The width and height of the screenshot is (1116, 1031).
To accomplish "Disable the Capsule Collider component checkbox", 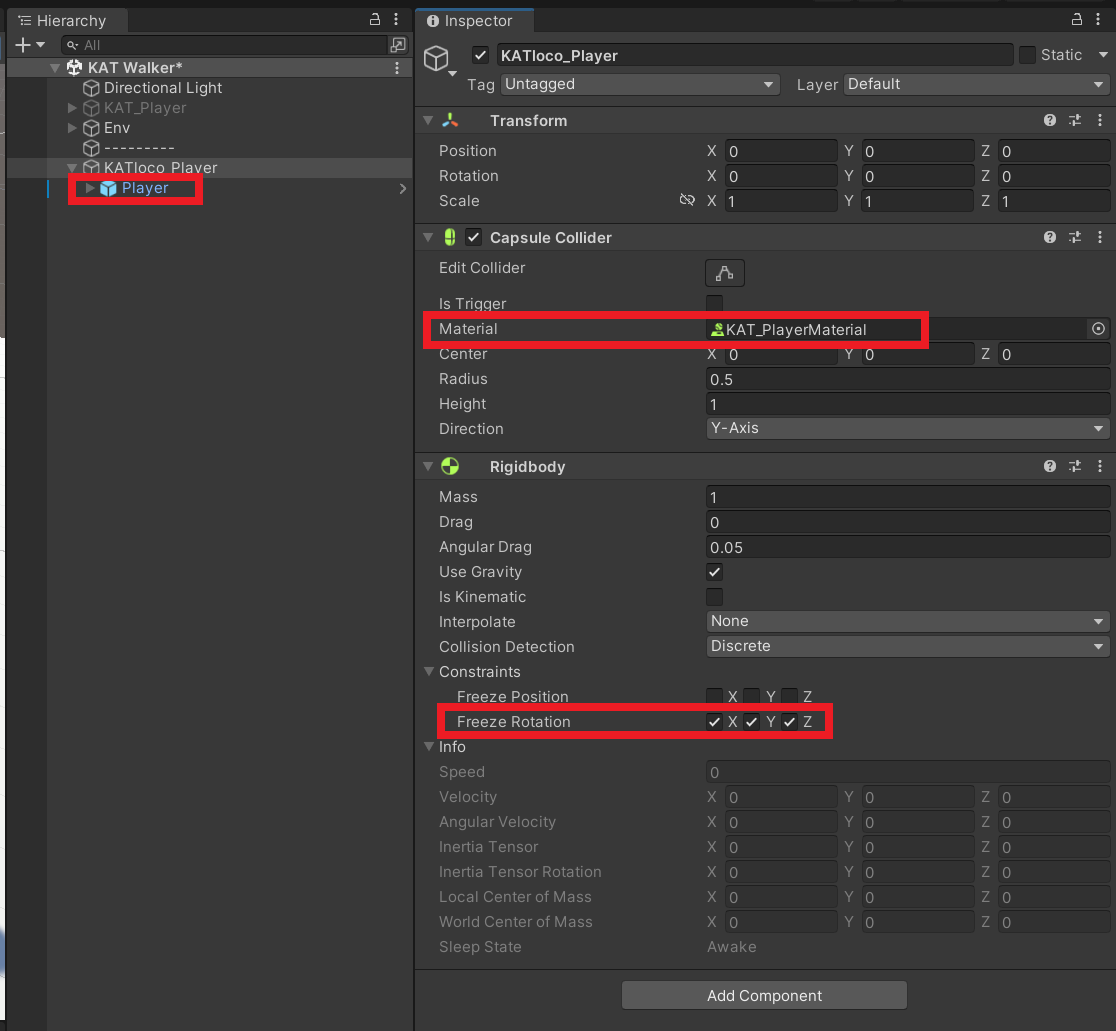I will pyautogui.click(x=473, y=237).
